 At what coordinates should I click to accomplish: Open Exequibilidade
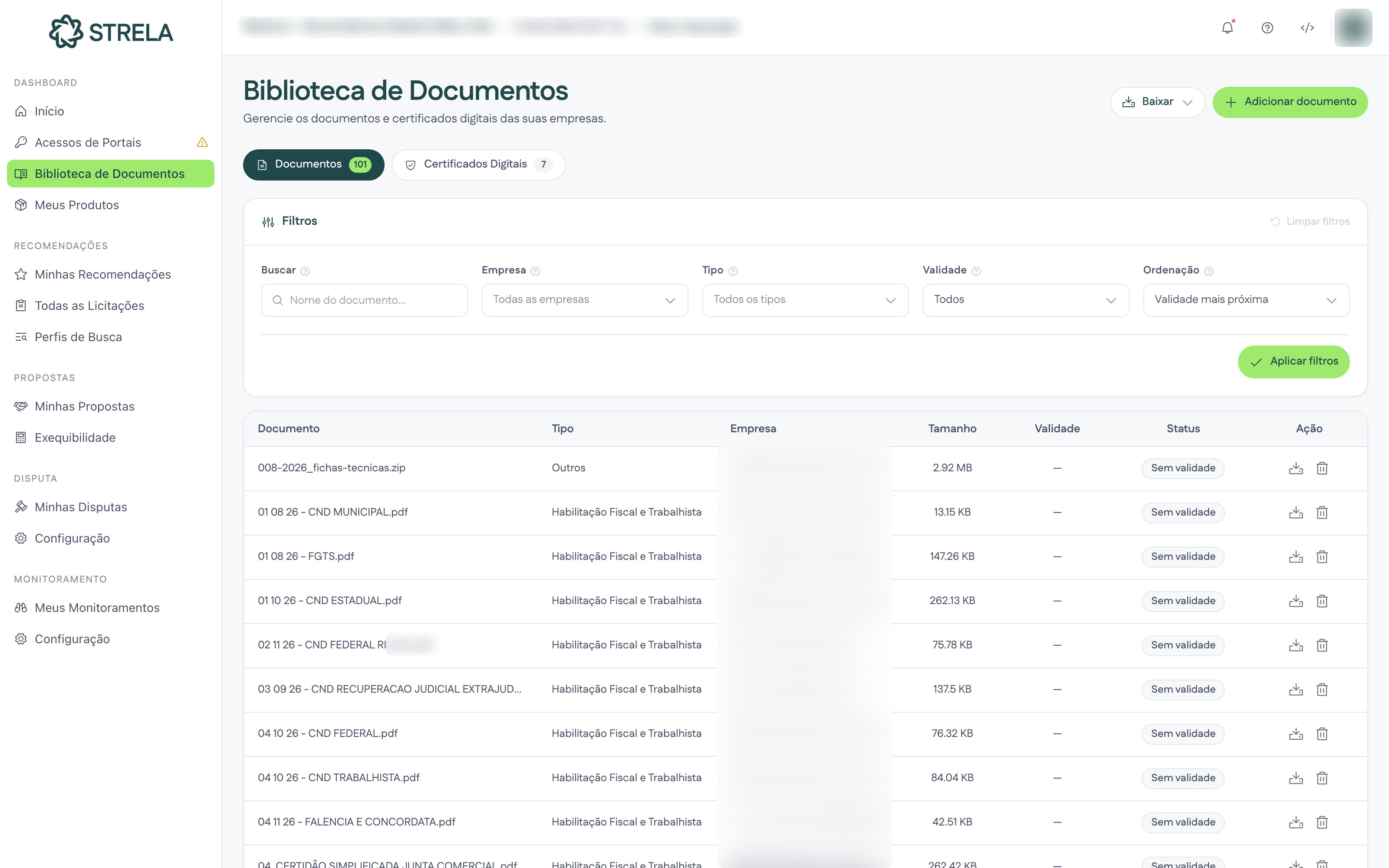click(x=110, y=437)
